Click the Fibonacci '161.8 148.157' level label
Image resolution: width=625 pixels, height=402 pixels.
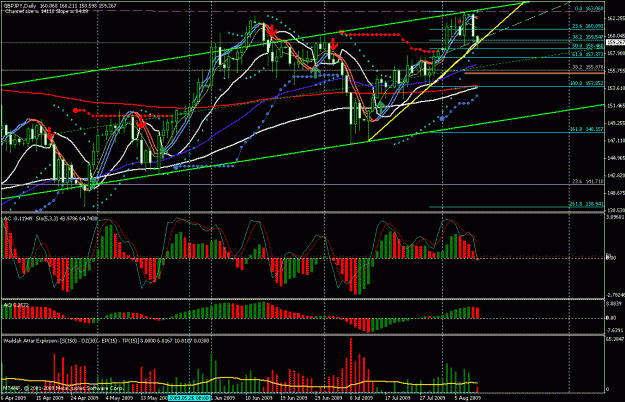[587, 129]
